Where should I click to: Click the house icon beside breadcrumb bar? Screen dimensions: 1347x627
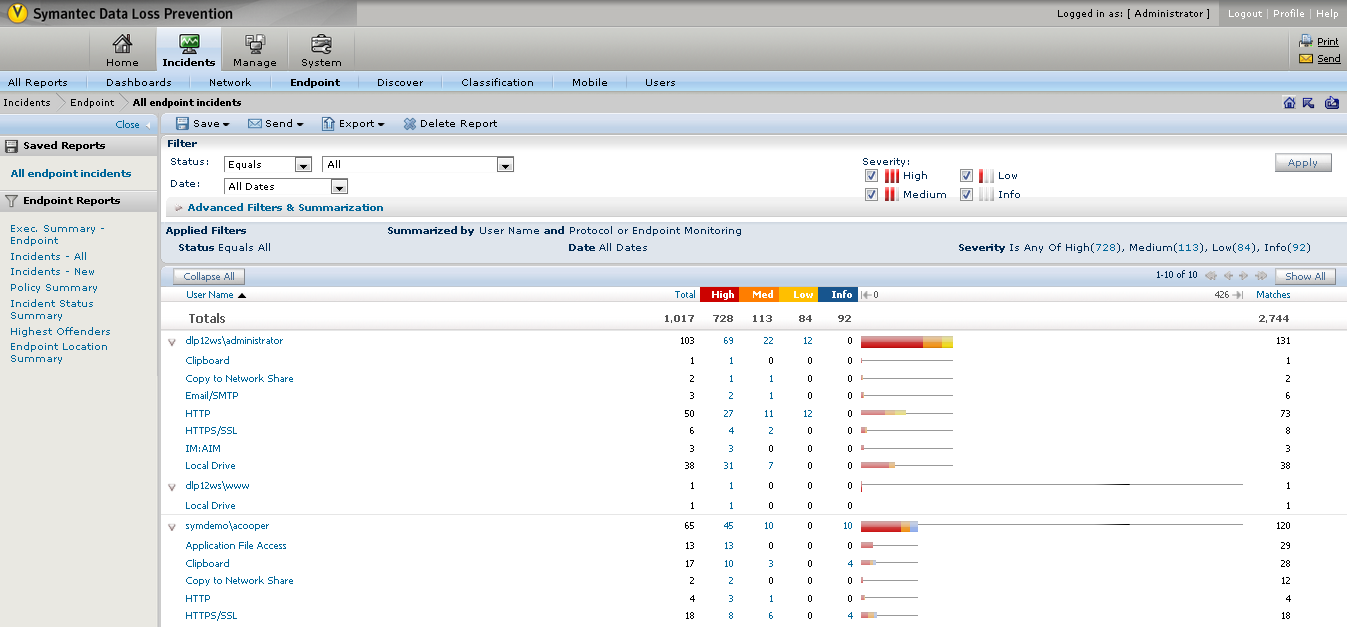(x=1289, y=102)
